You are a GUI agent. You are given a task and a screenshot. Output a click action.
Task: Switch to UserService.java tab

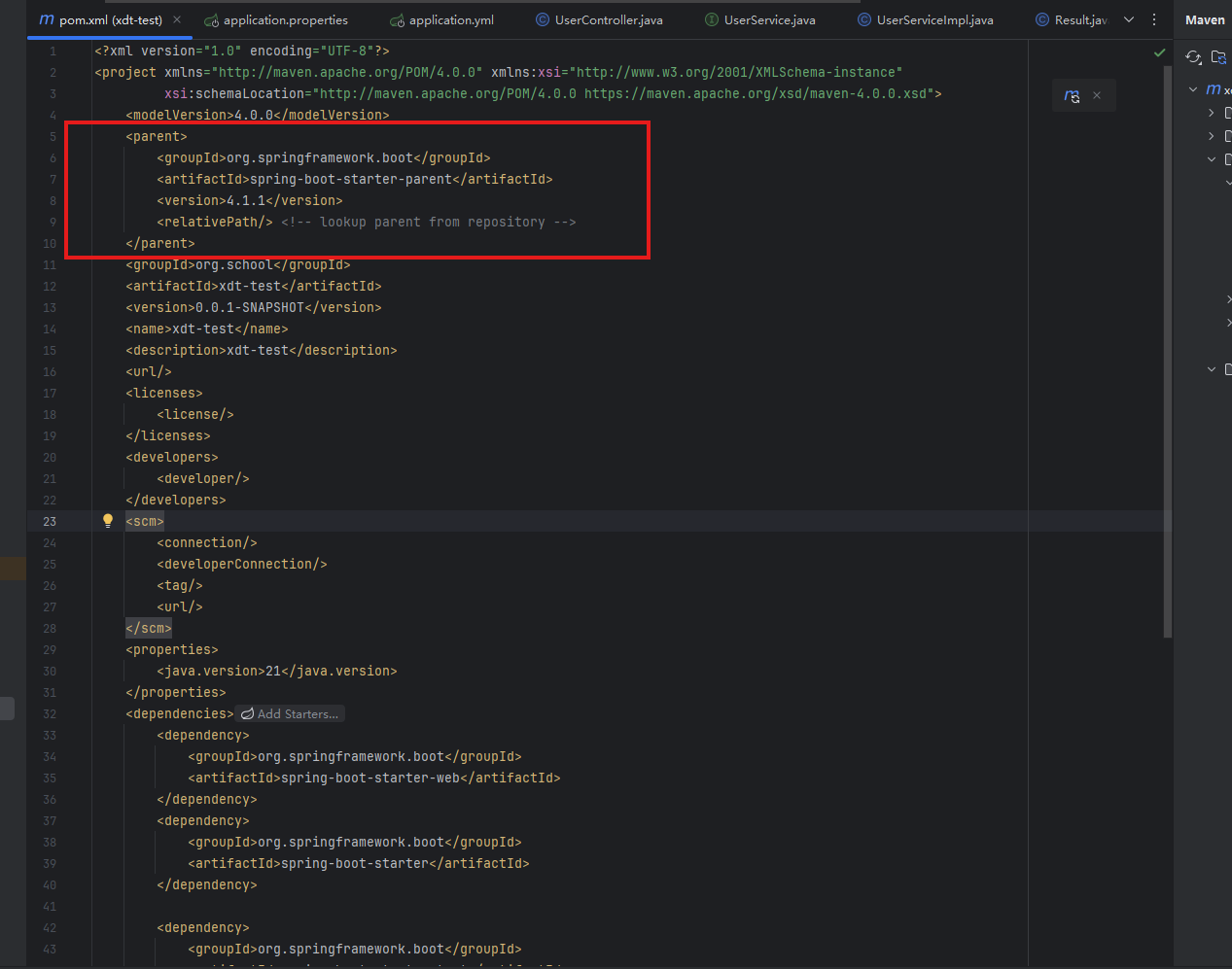click(760, 19)
